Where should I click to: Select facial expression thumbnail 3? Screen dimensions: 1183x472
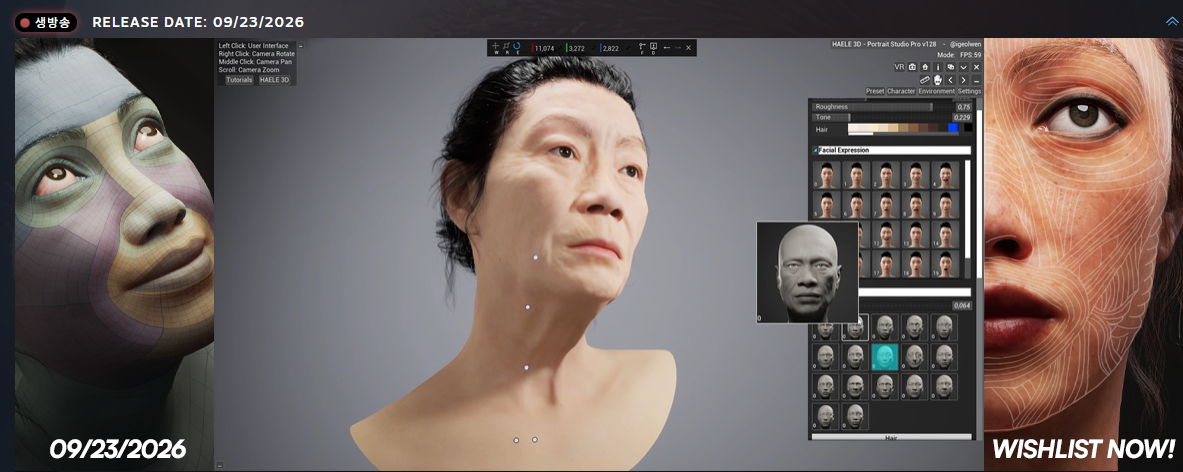(916, 175)
